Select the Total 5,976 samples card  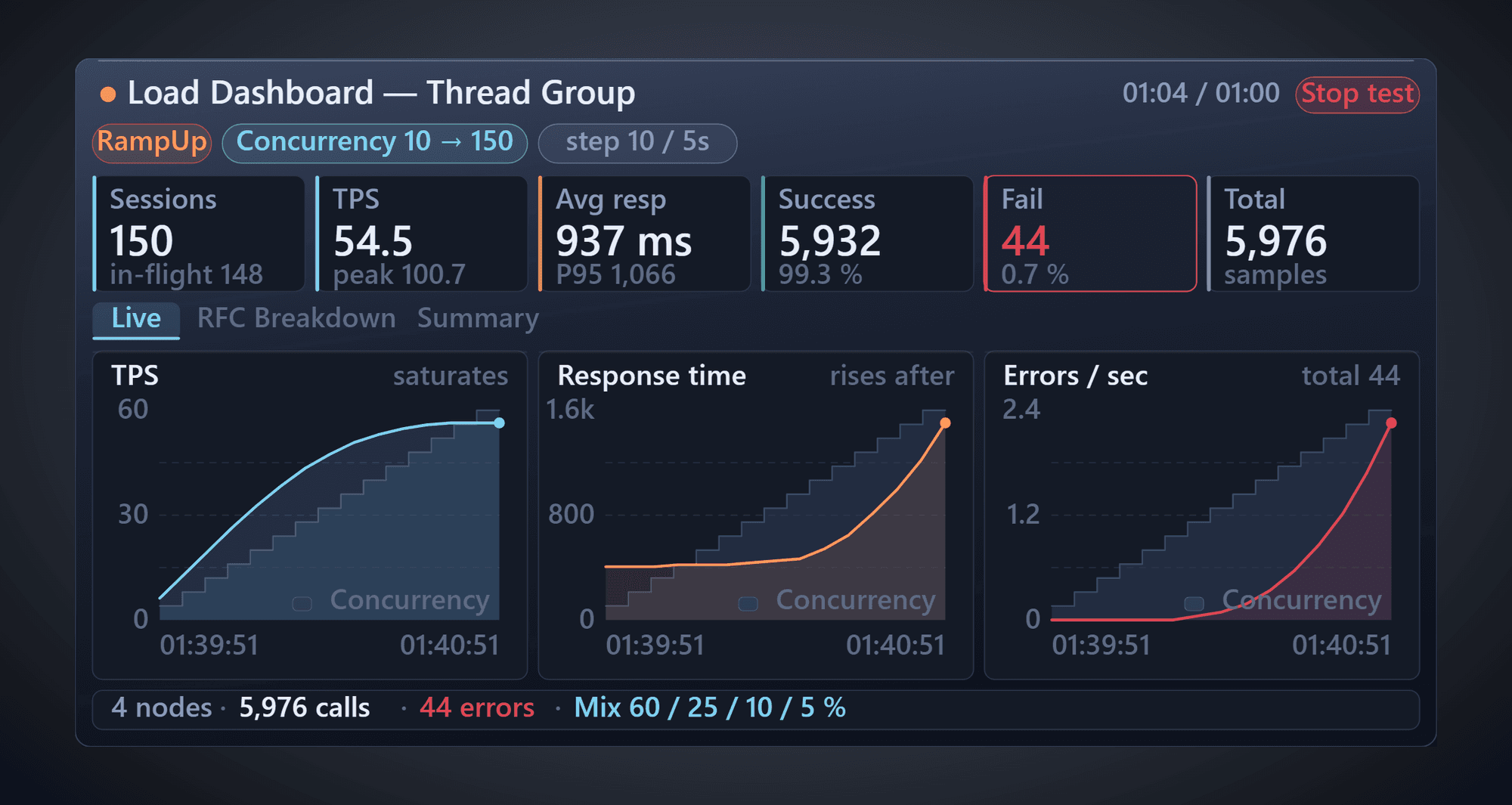click(x=1314, y=234)
